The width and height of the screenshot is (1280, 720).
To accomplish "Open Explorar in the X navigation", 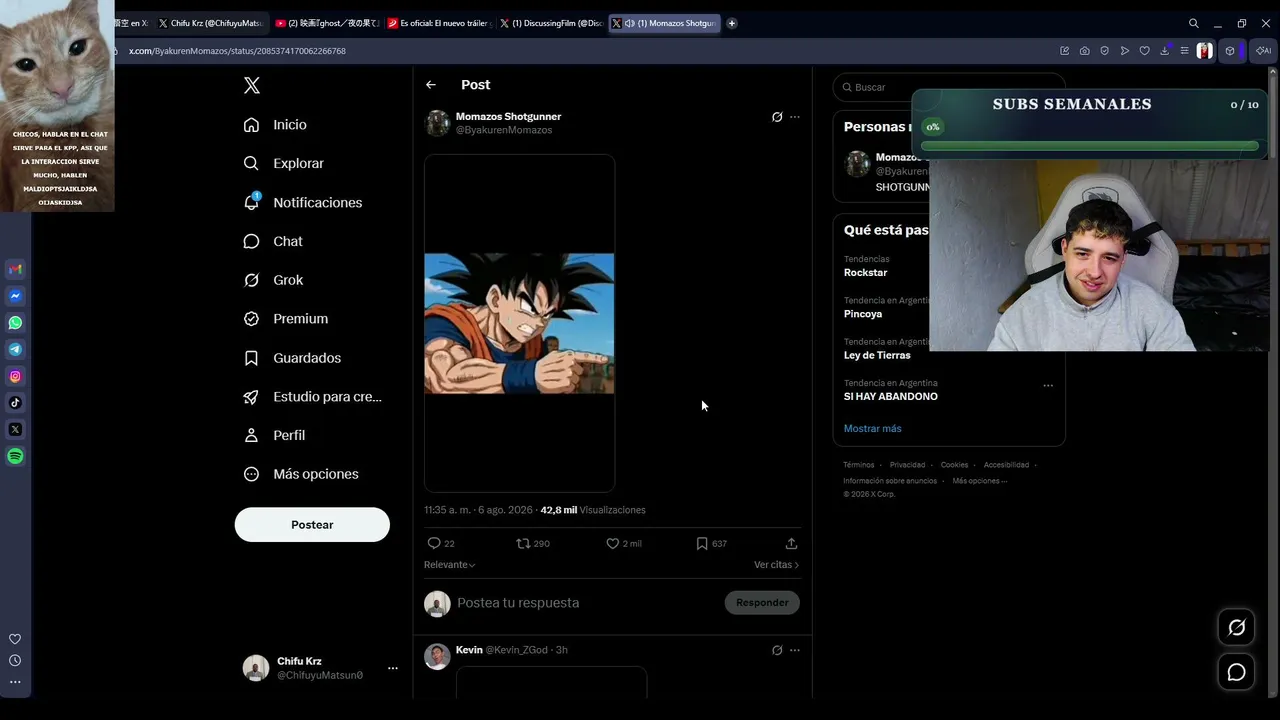I will click(284, 163).
